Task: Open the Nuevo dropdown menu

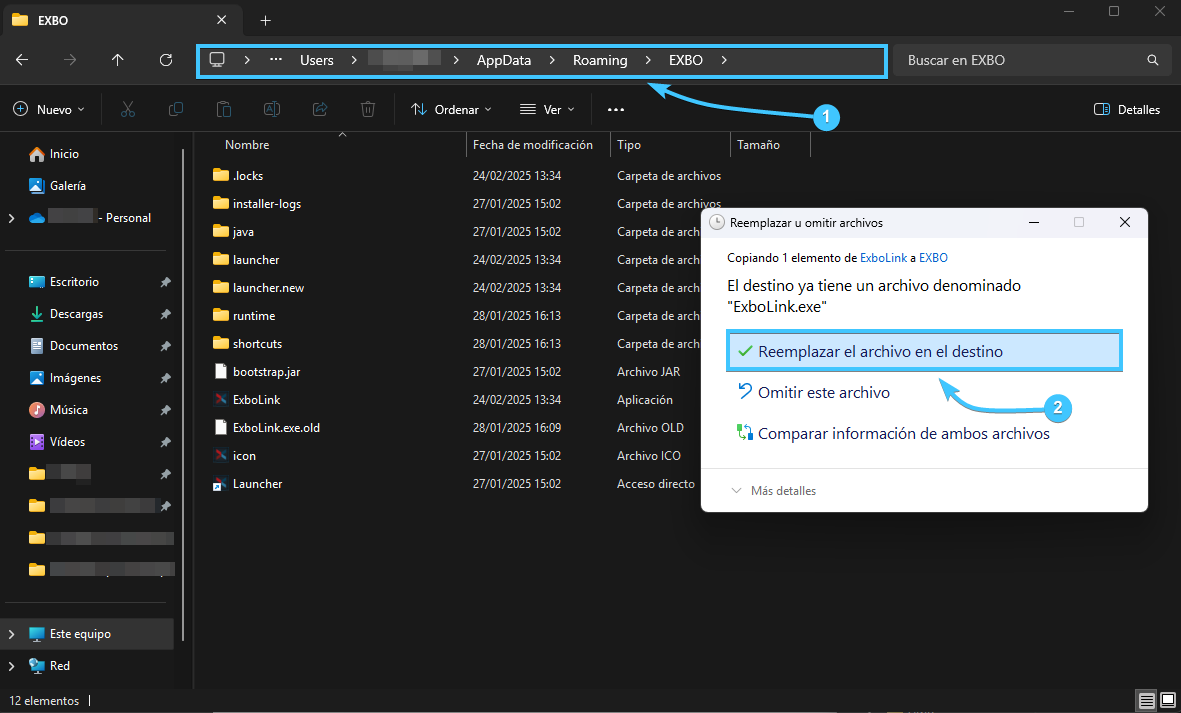Action: [49, 110]
